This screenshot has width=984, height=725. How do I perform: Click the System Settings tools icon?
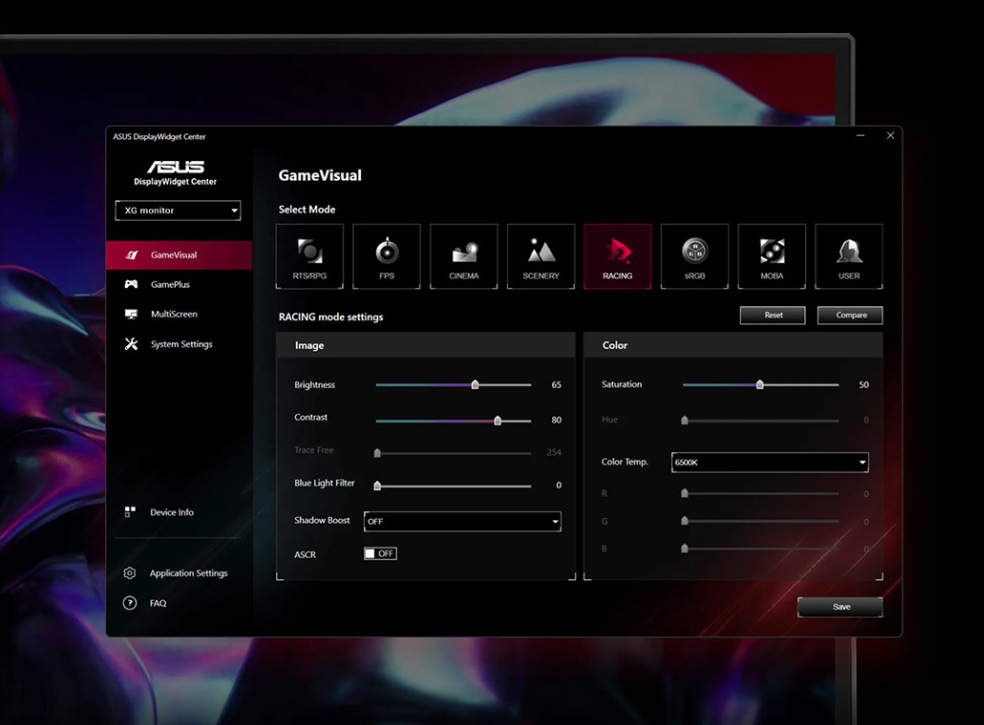tap(131, 343)
